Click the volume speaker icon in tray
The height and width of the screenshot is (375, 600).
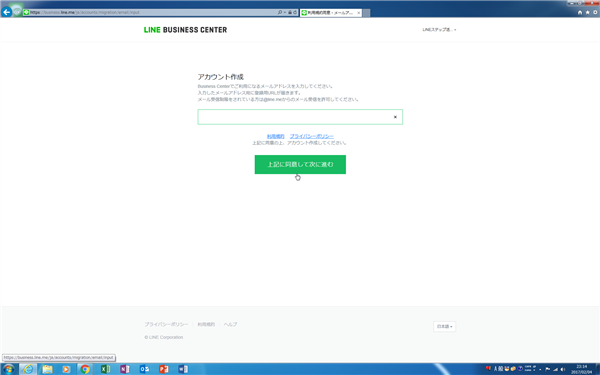tap(562, 369)
